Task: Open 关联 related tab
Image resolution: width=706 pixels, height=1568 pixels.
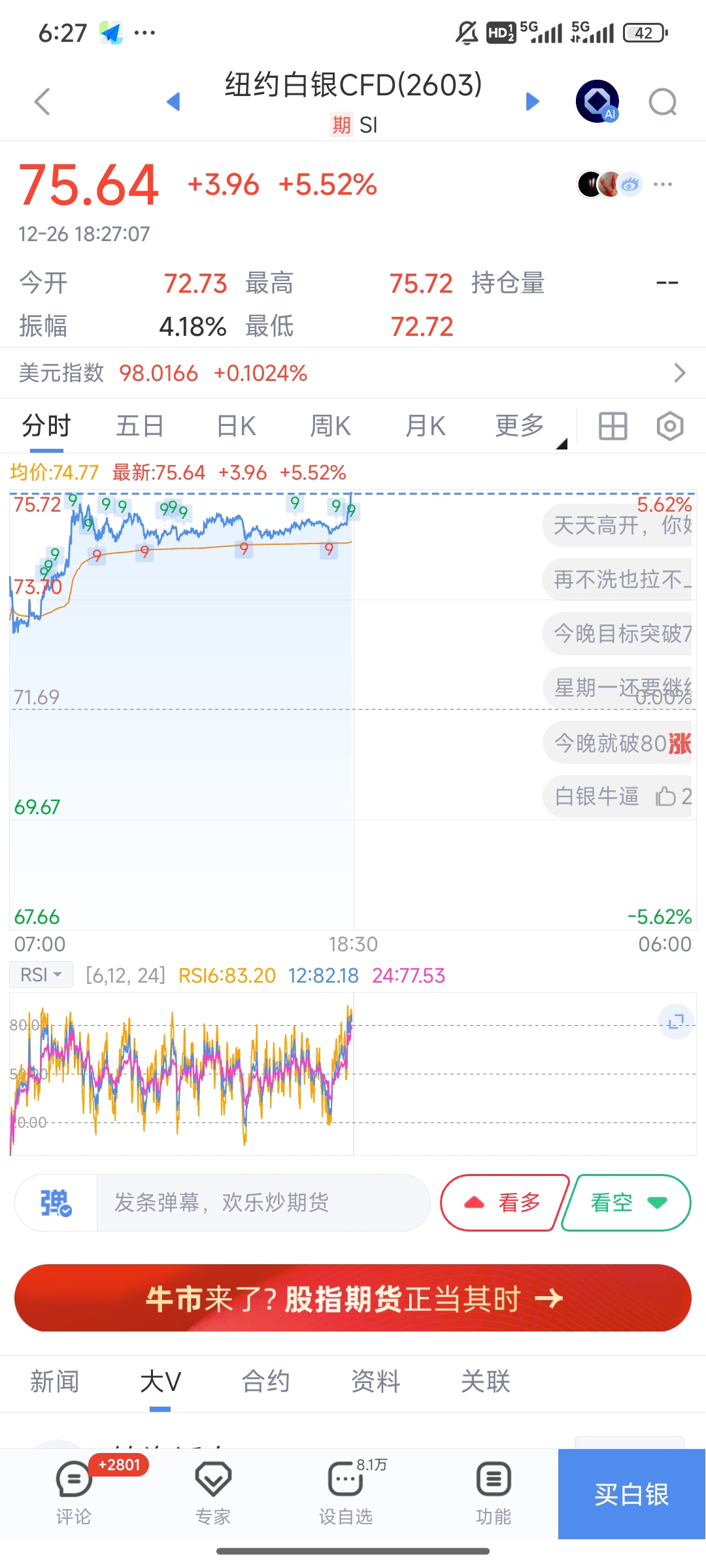Action: 485,1382
